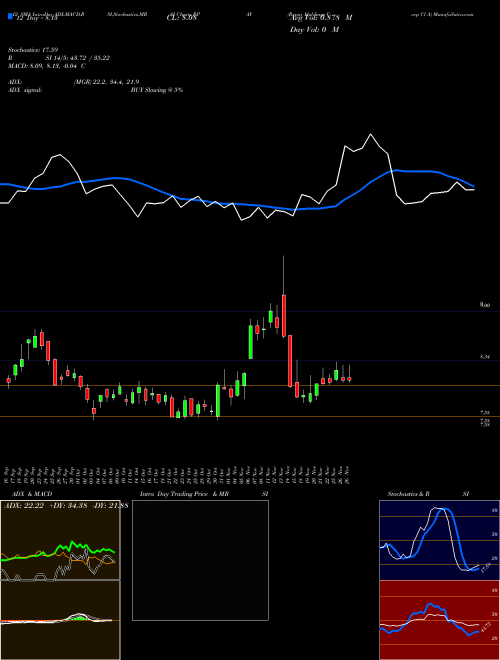Open the ADX indicator chart panel

tap(60, 540)
